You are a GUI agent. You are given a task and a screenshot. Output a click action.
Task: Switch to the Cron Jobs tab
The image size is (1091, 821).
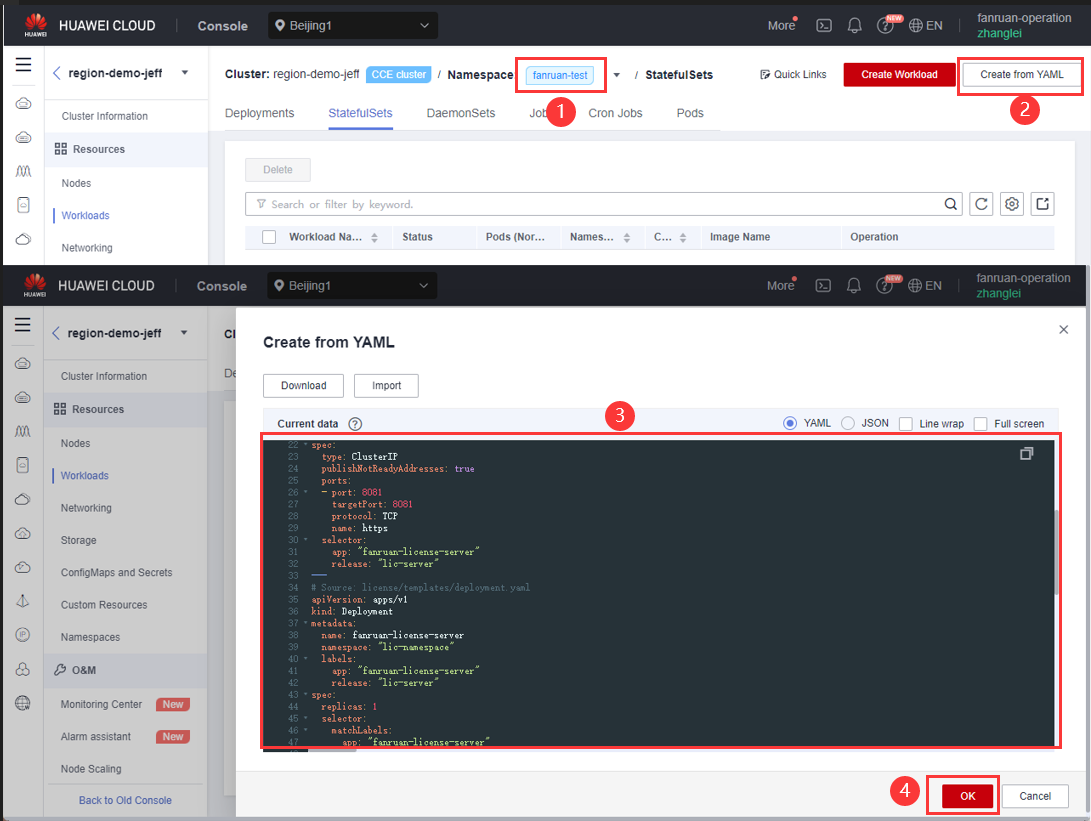click(615, 113)
